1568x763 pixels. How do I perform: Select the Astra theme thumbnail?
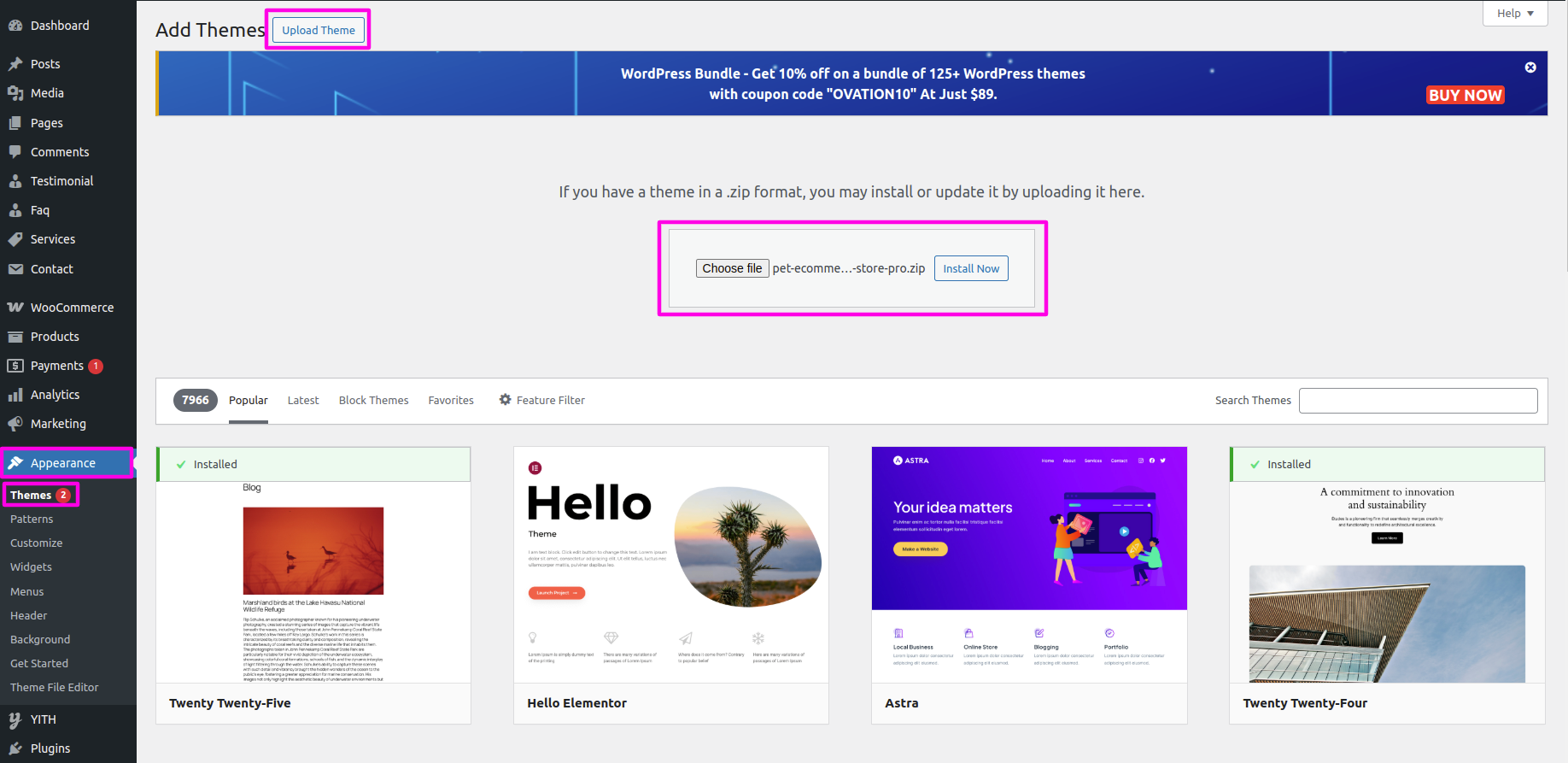pyautogui.click(x=1029, y=564)
